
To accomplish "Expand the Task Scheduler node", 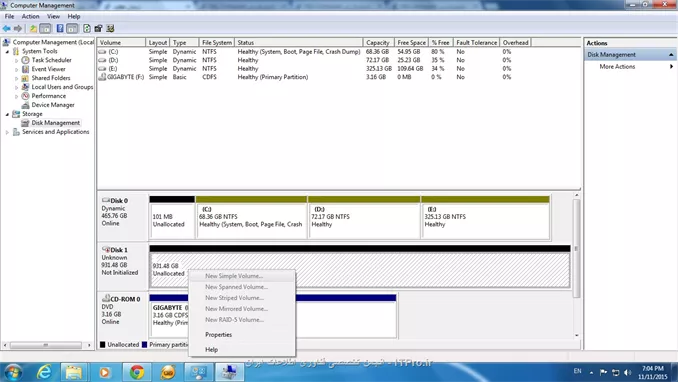I will (17, 61).
